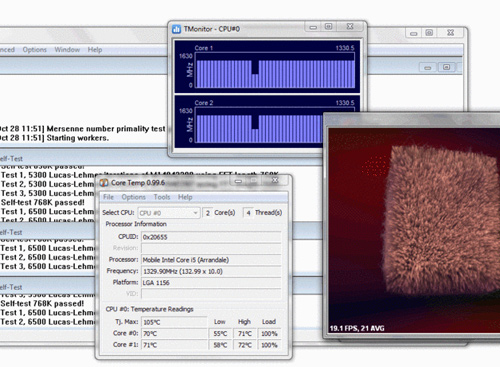Image resolution: width=500 pixels, height=367 pixels.
Task: Click the Core #0 high value 71°C
Action: coord(245,334)
